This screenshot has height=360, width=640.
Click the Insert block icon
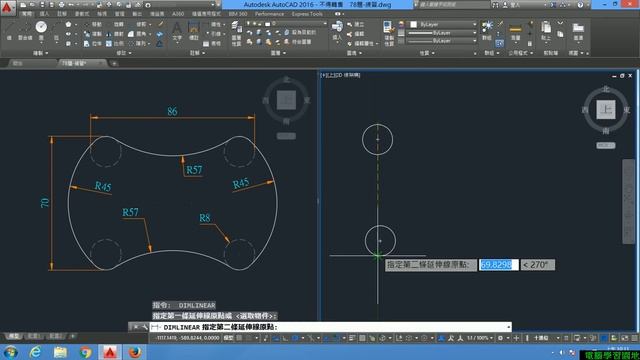tap(337, 31)
